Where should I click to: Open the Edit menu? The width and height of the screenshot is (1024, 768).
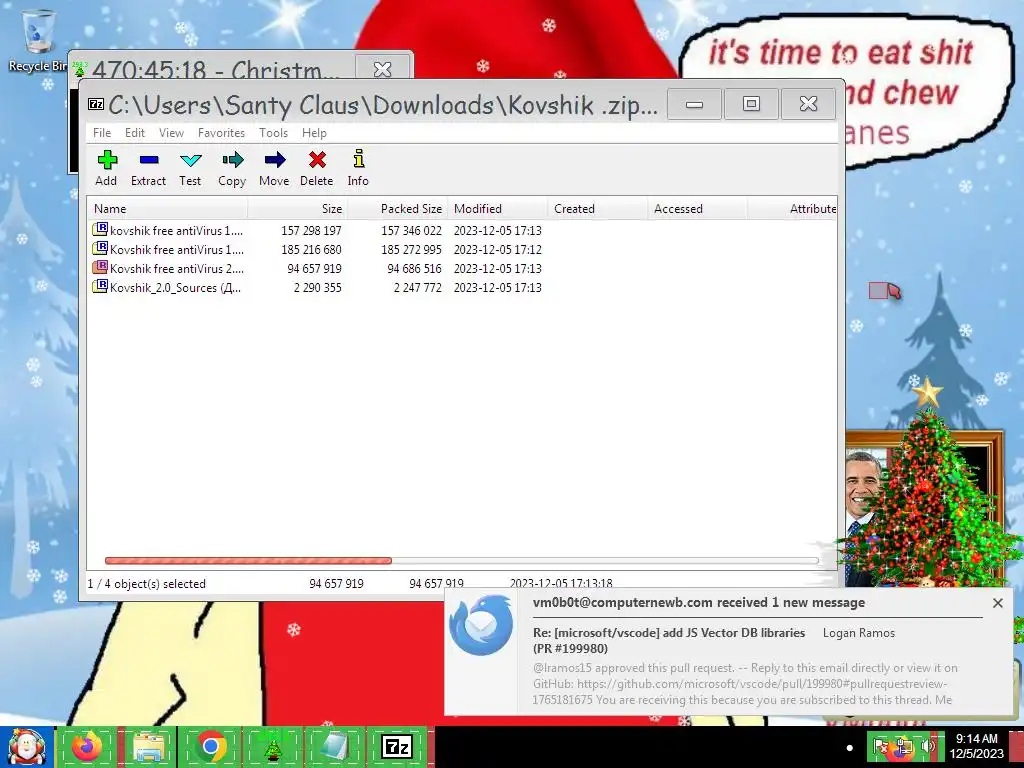click(135, 133)
